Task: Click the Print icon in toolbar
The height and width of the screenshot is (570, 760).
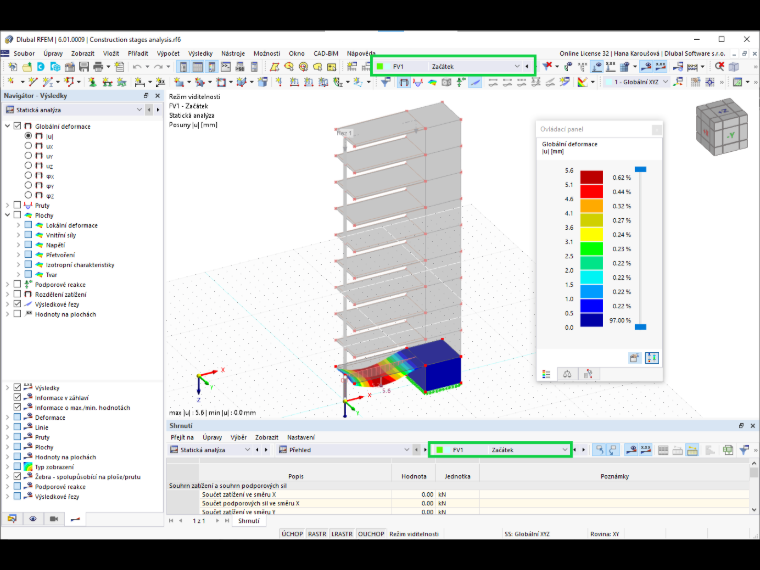Action: pos(98,66)
